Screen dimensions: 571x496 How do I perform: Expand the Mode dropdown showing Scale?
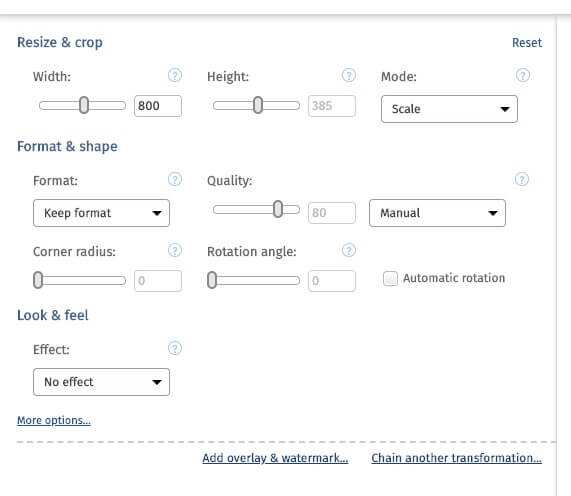coord(449,109)
